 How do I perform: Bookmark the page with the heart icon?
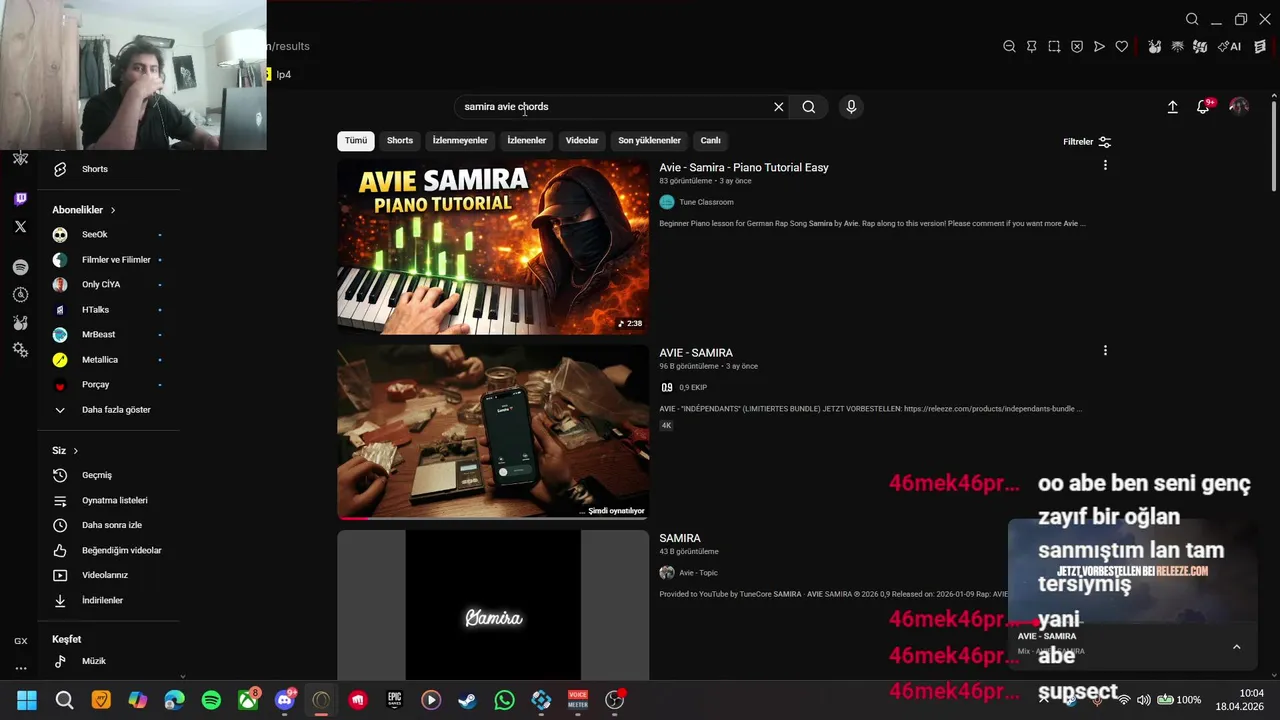click(x=1122, y=46)
